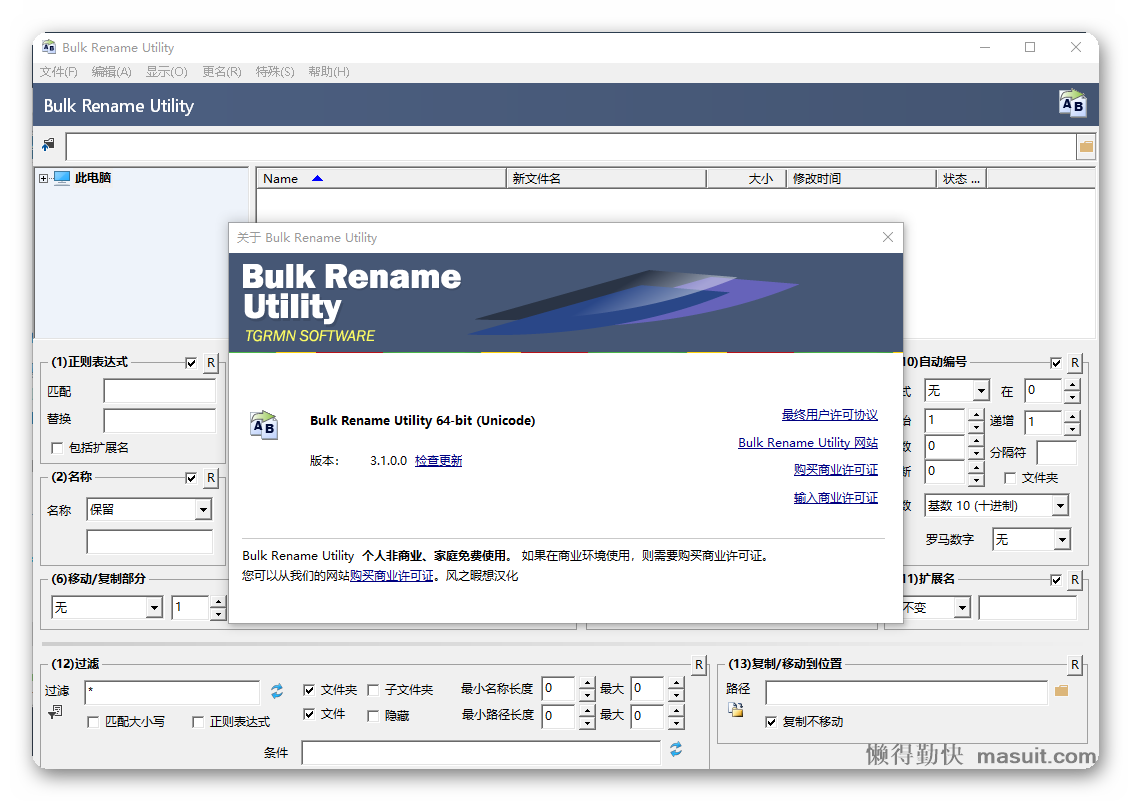The width and height of the screenshot is (1131, 801).
Task: Click R button of (12)过滤 group
Action: pyautogui.click(x=698, y=665)
